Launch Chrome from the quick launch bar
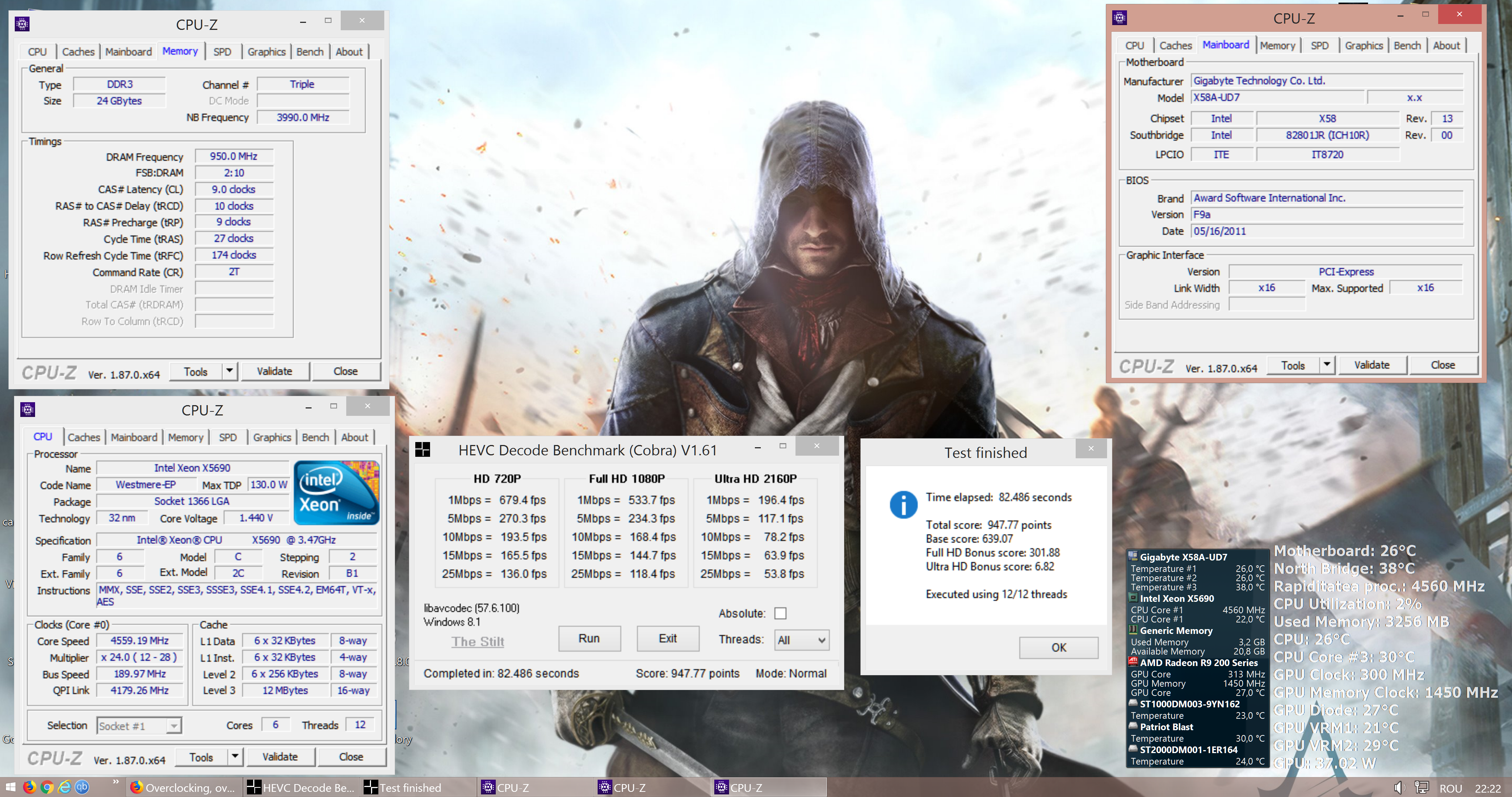Image resolution: width=1512 pixels, height=797 pixels. point(47,787)
